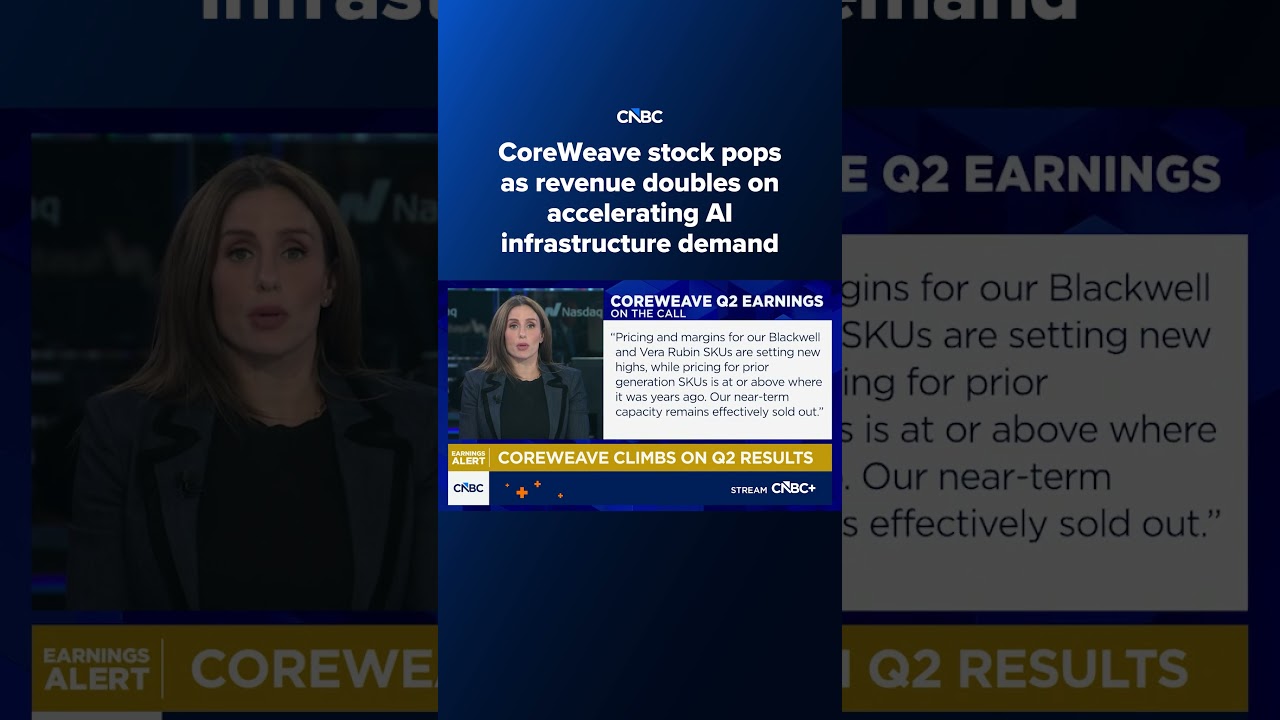The image size is (1280, 720).
Task: Click the "STREAM CNBC+" logo
Action: tap(773, 489)
